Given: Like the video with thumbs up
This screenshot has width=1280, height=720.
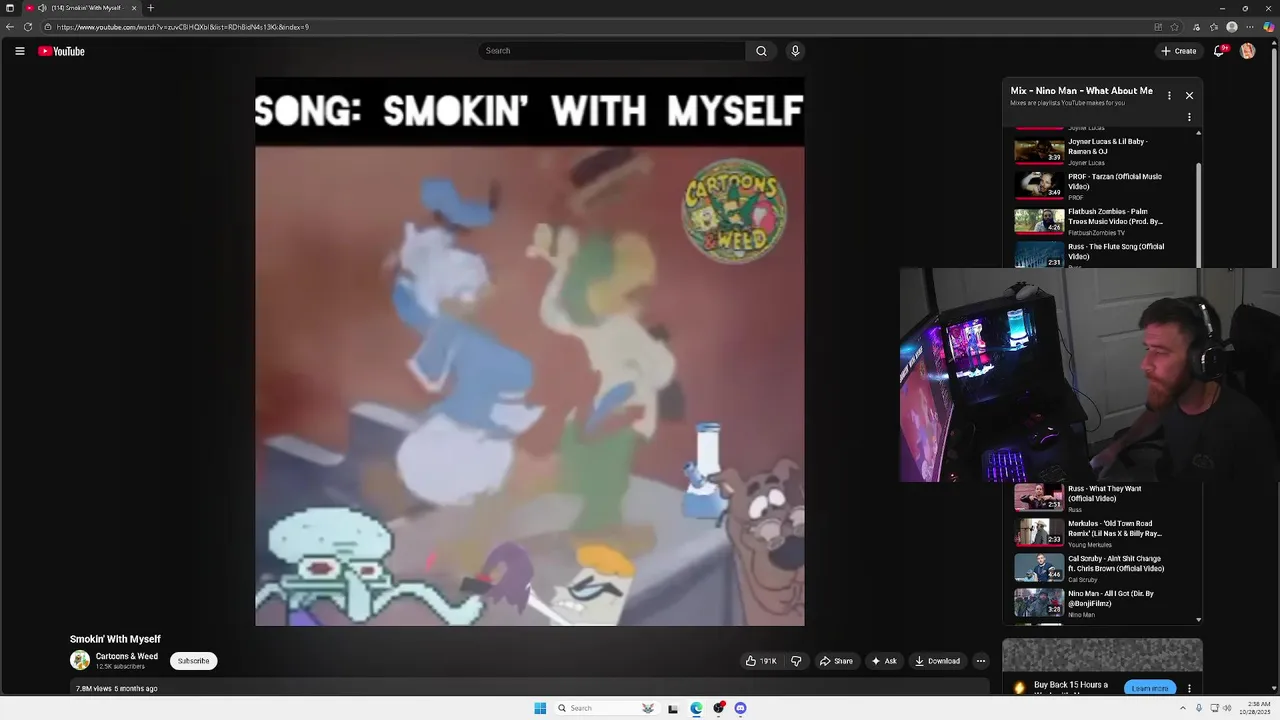Looking at the screenshot, I should [x=761, y=661].
